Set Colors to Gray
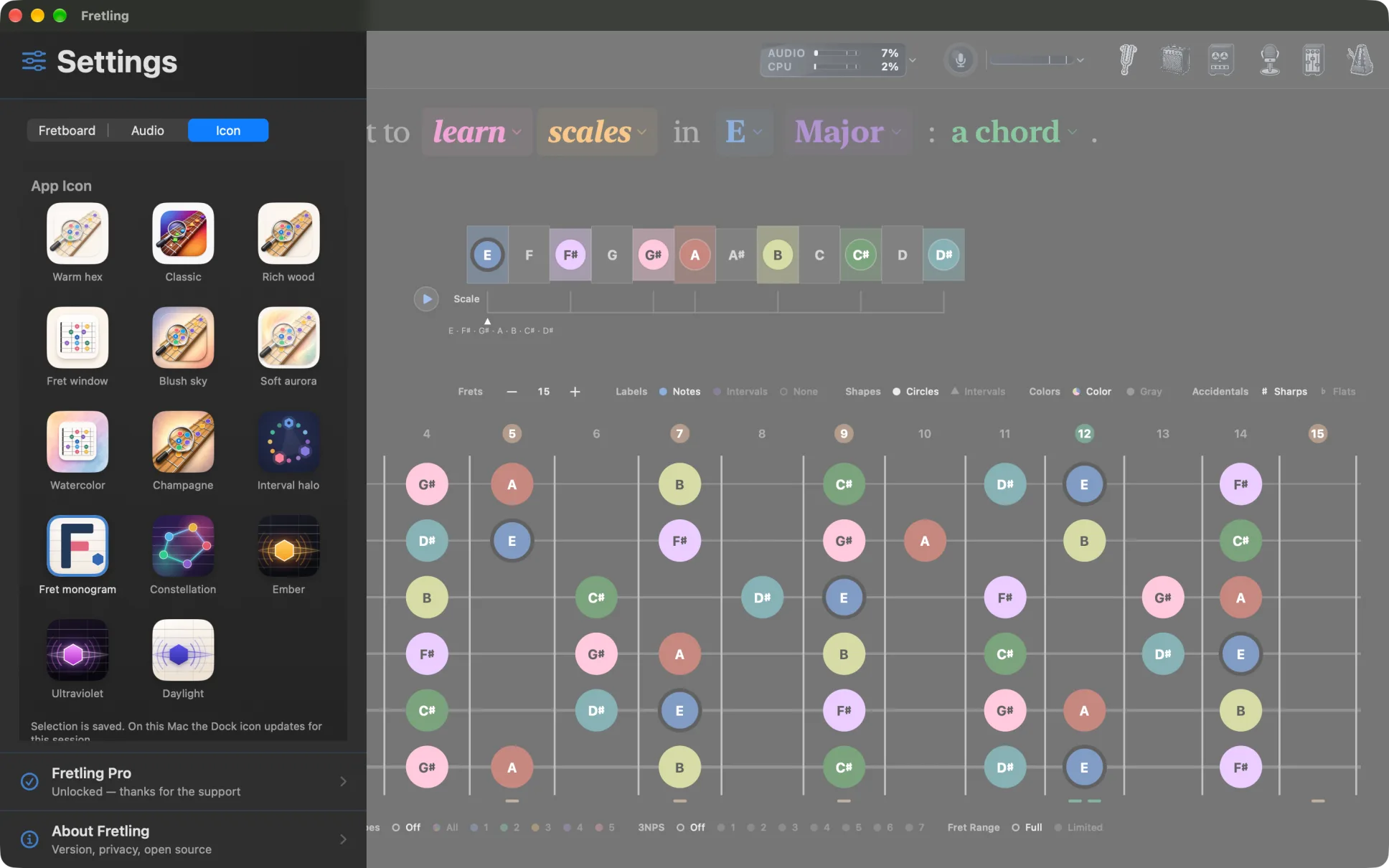1389x868 pixels. pyautogui.click(x=1144, y=392)
